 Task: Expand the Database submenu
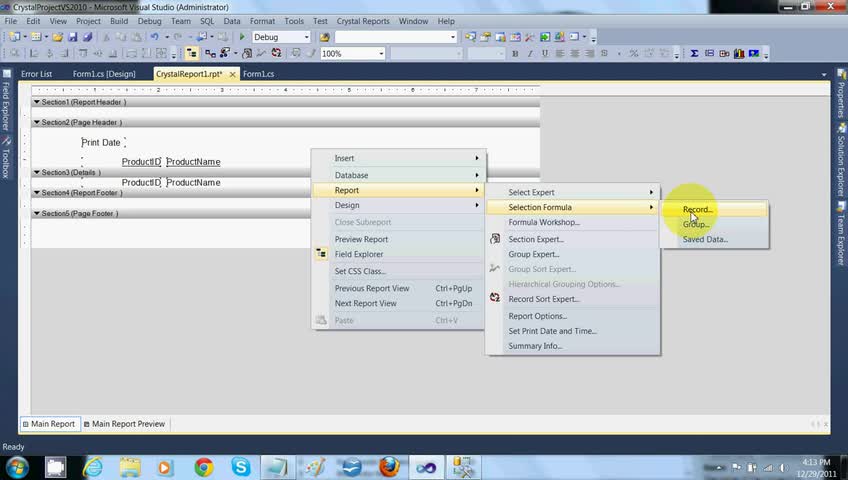coord(399,175)
